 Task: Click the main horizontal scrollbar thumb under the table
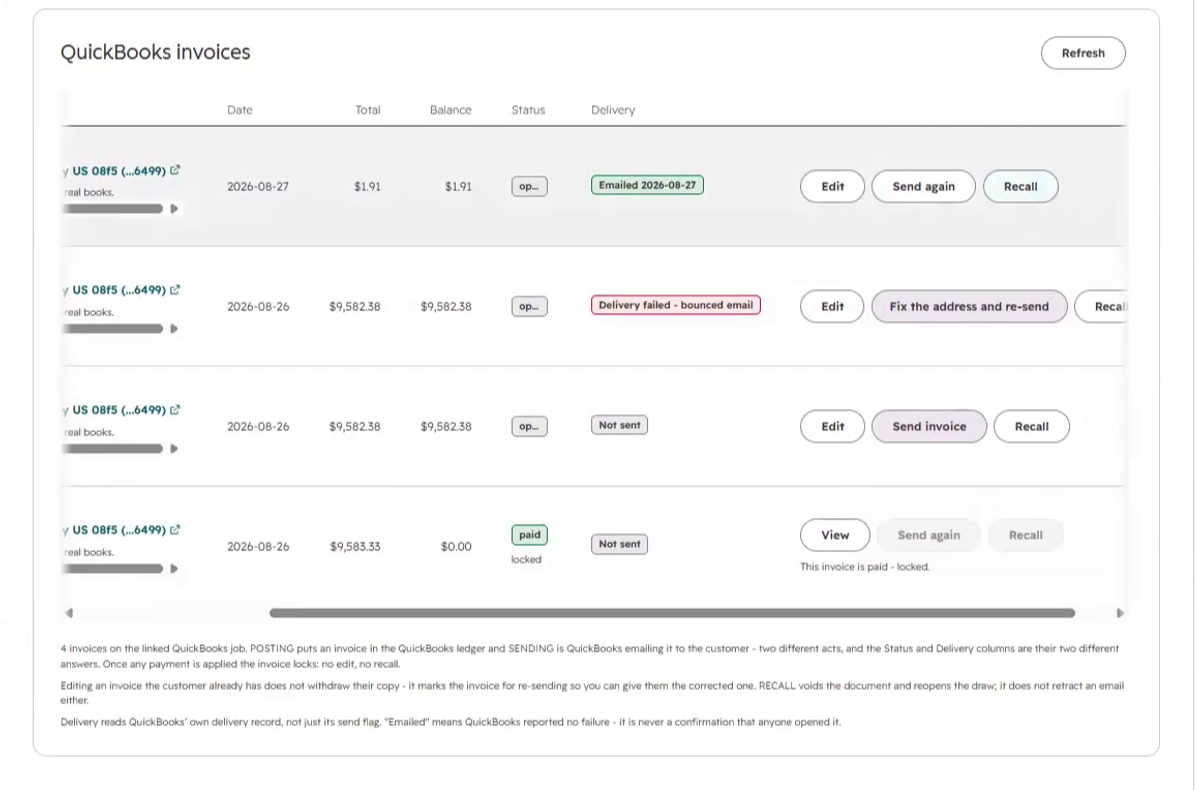point(672,612)
